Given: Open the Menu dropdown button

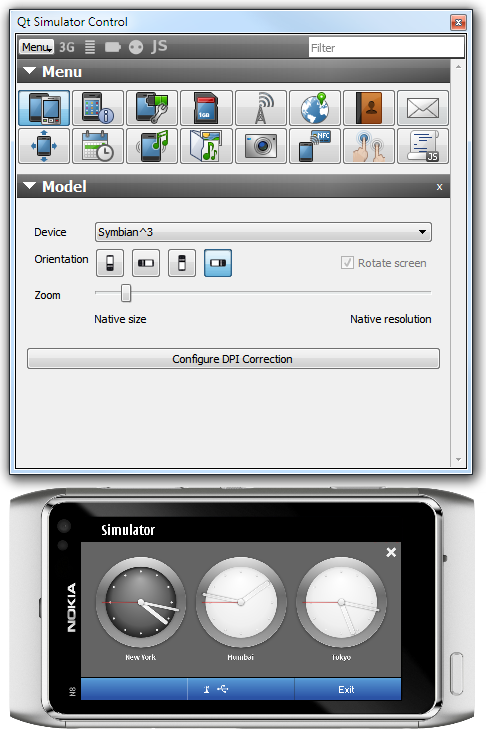Looking at the screenshot, I should [x=36, y=47].
